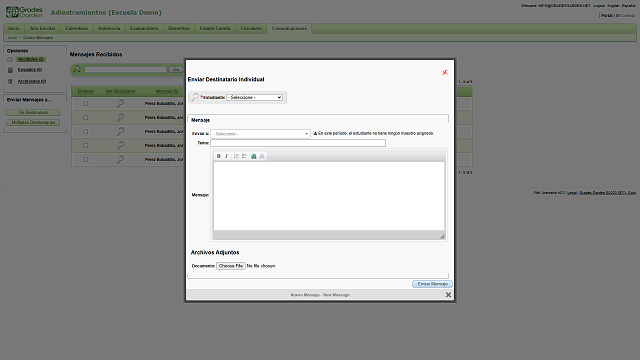The height and width of the screenshot is (360, 640).
Task: Open the Evaluaciones menu tab
Action: [x=144, y=28]
